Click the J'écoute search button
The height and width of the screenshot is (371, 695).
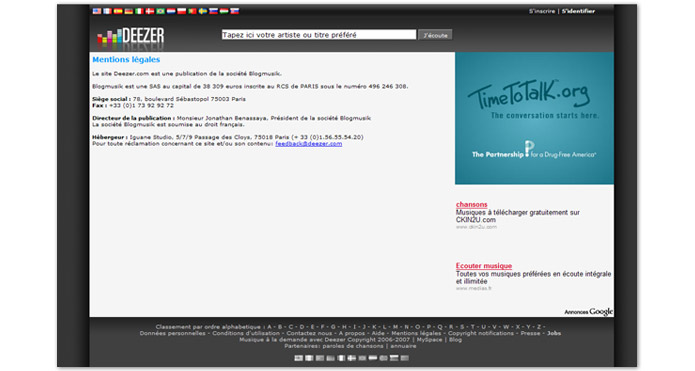(x=435, y=35)
